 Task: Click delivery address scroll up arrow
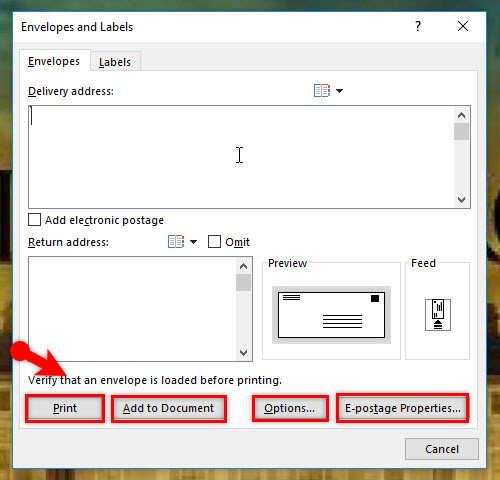click(x=461, y=115)
